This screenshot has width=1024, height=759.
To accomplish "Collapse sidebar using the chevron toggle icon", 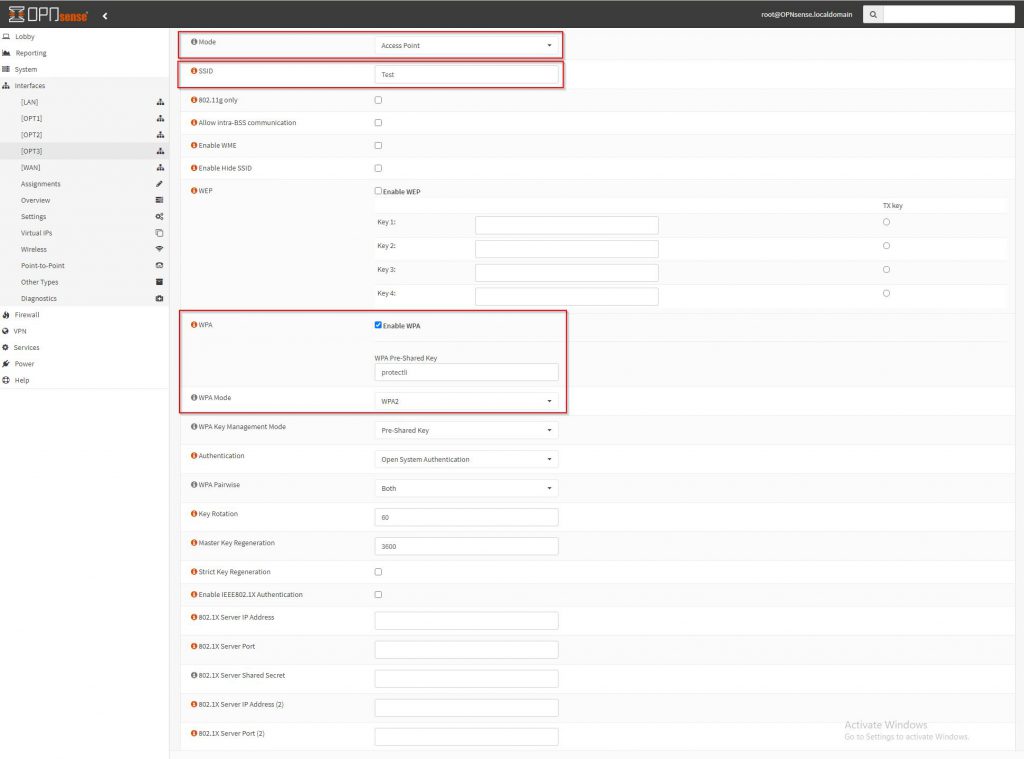I will click(x=105, y=16).
